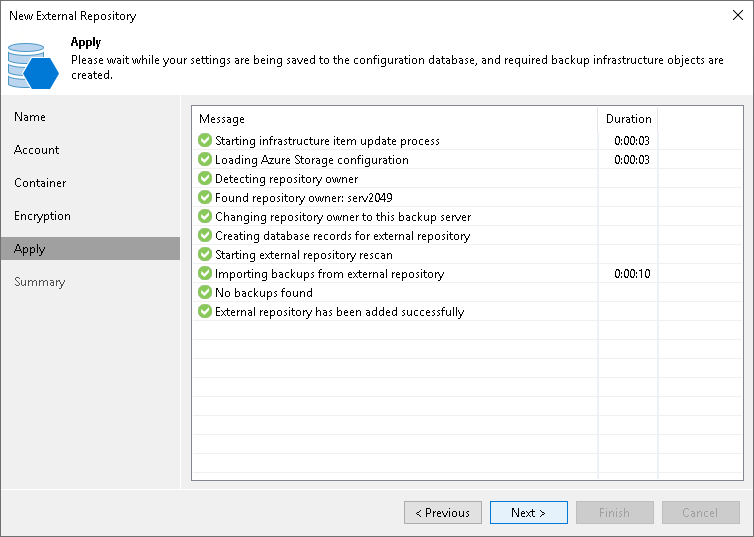The width and height of the screenshot is (754, 537).
Task: Click the Duration column header
Action: (628, 119)
